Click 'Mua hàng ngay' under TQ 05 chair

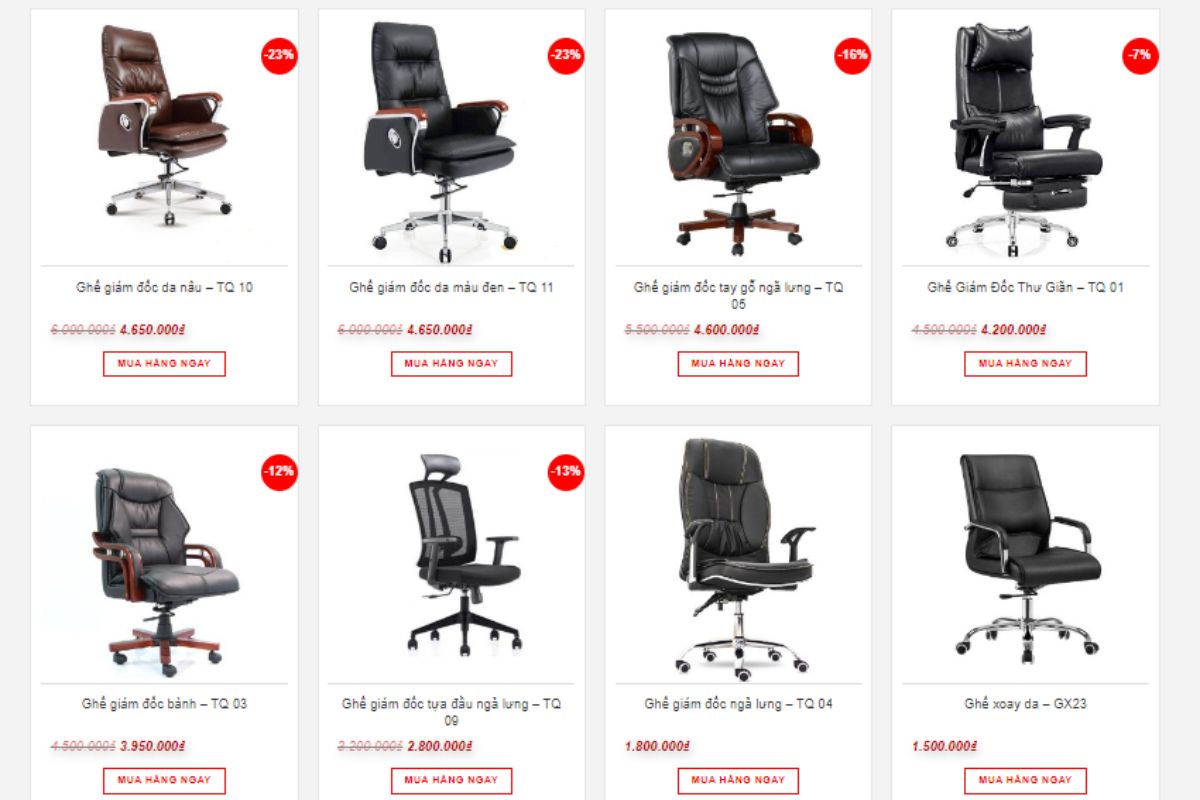738,364
